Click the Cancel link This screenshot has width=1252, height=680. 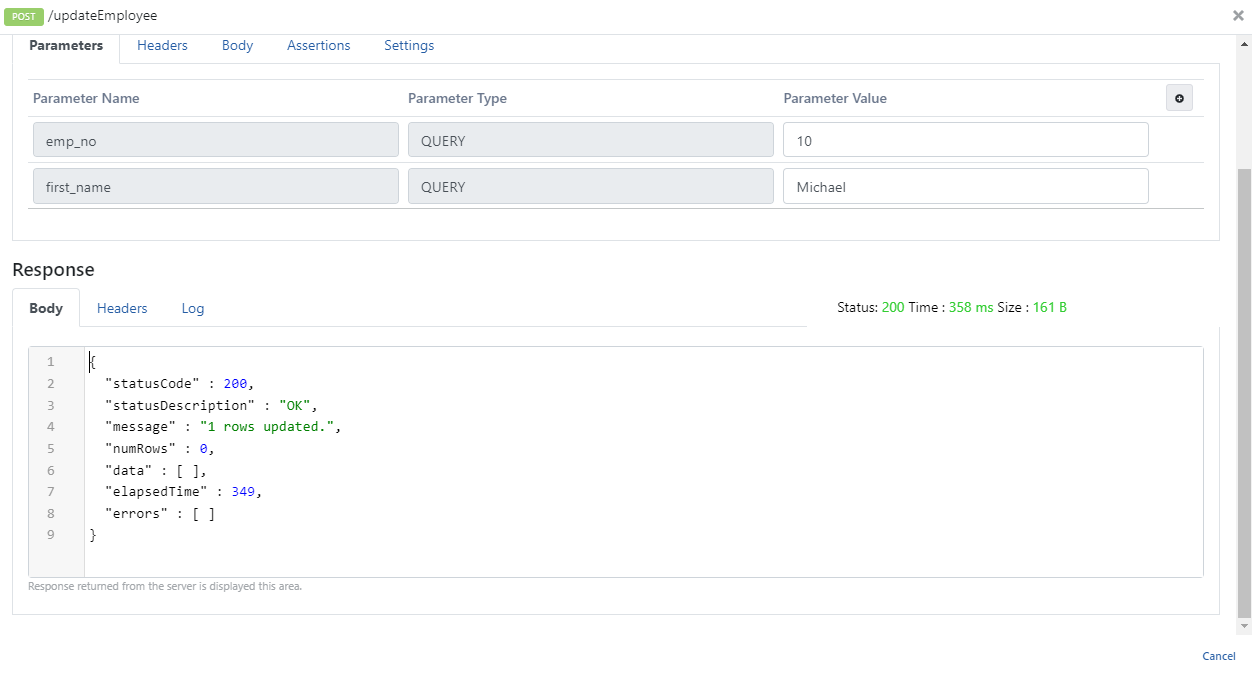pos(1219,656)
